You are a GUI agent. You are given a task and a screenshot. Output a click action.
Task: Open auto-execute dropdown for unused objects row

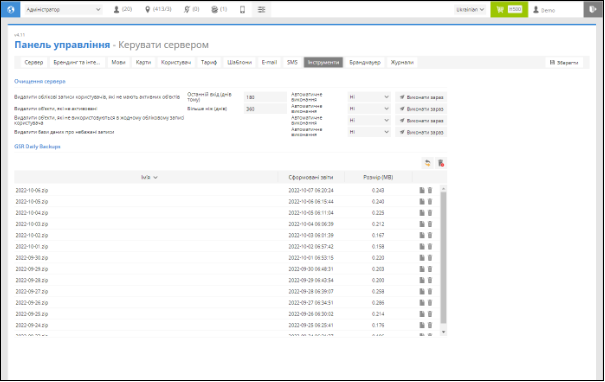(x=369, y=120)
